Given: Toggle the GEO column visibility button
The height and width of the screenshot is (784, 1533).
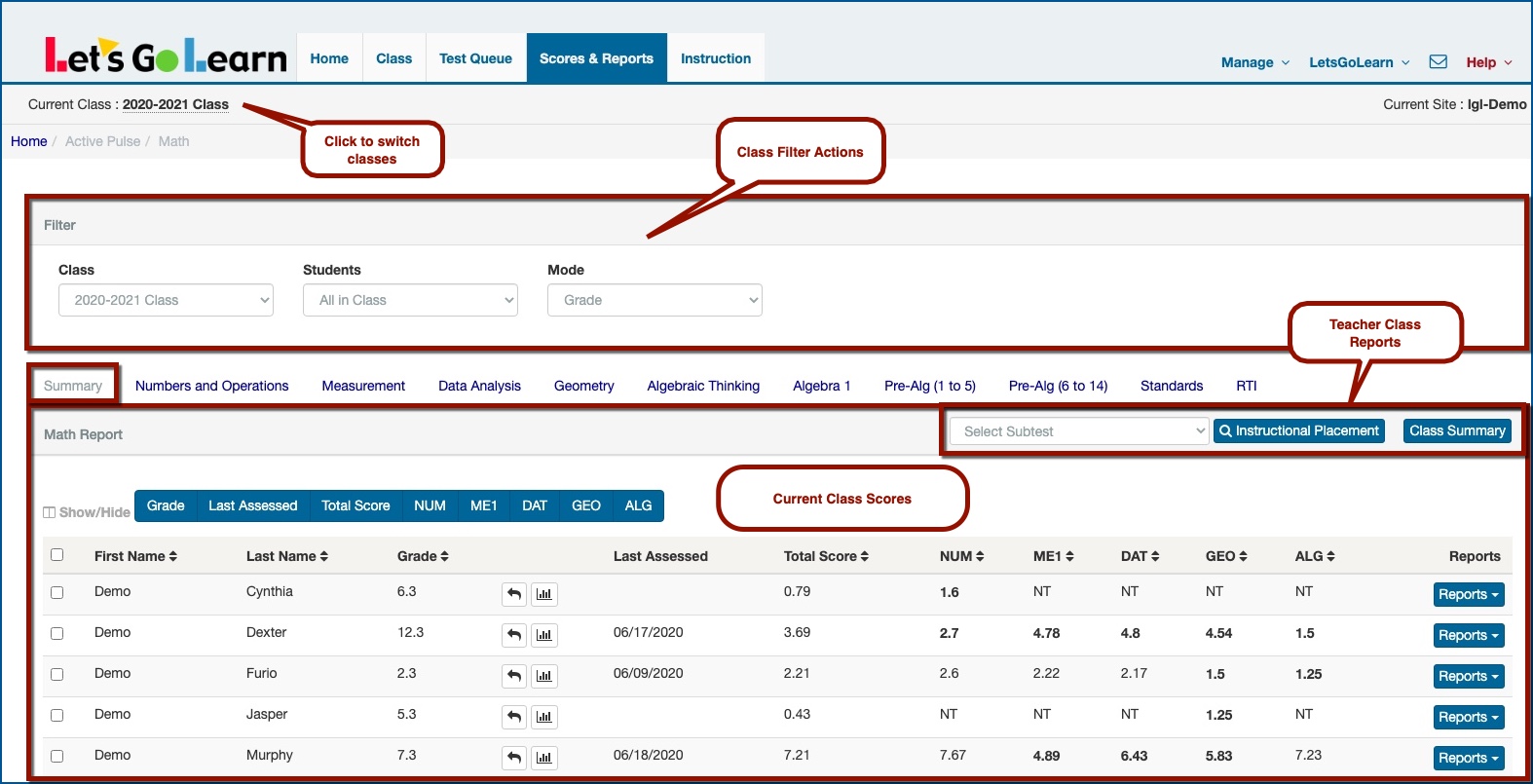Looking at the screenshot, I should pos(586,505).
